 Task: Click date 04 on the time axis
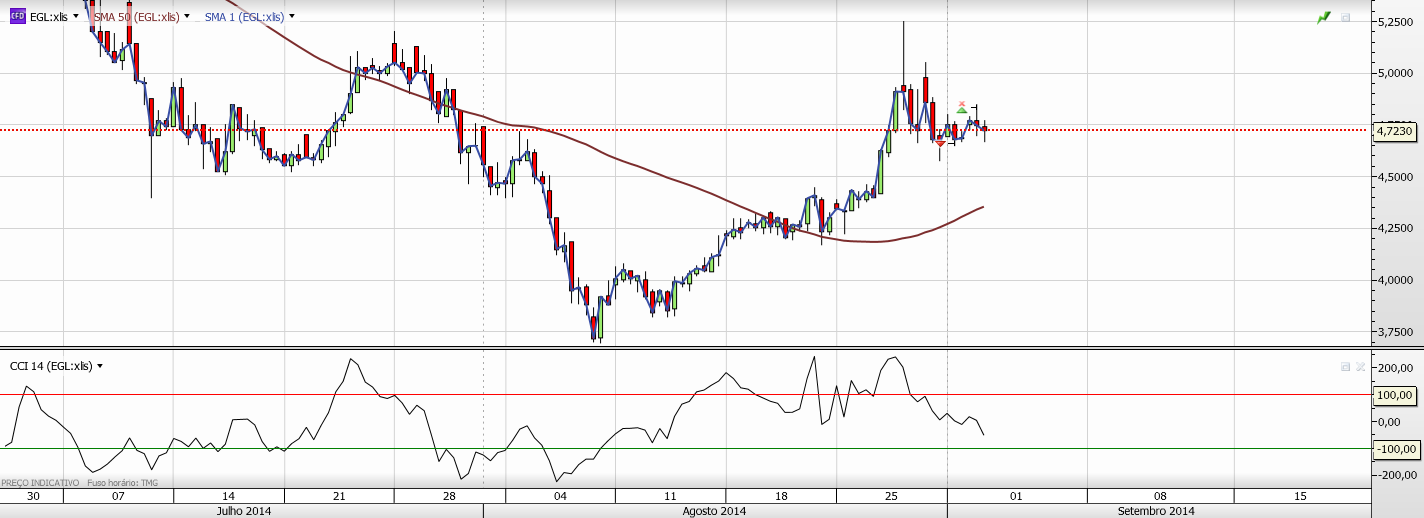560,496
